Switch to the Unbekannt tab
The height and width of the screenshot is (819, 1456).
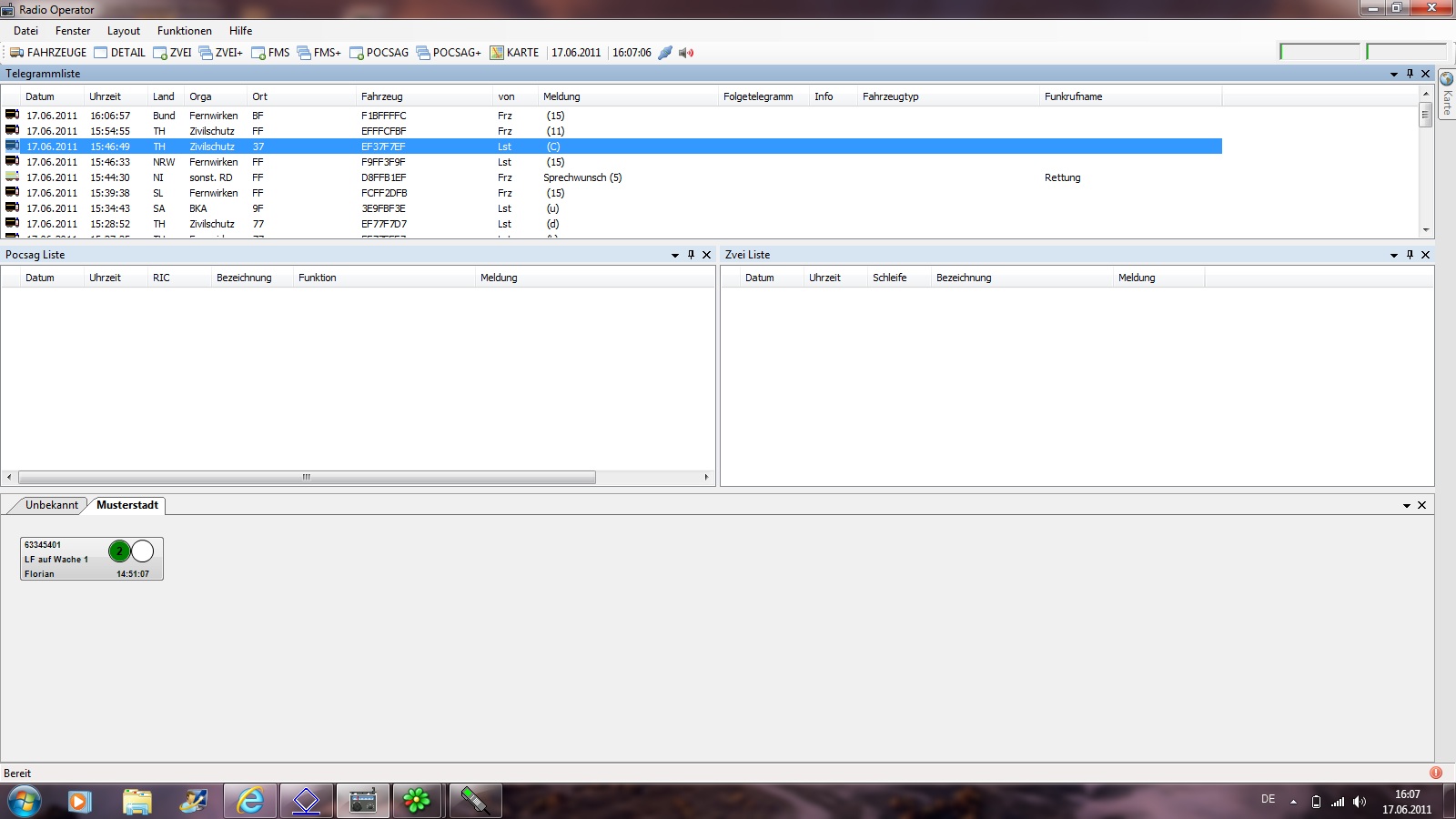coord(51,505)
